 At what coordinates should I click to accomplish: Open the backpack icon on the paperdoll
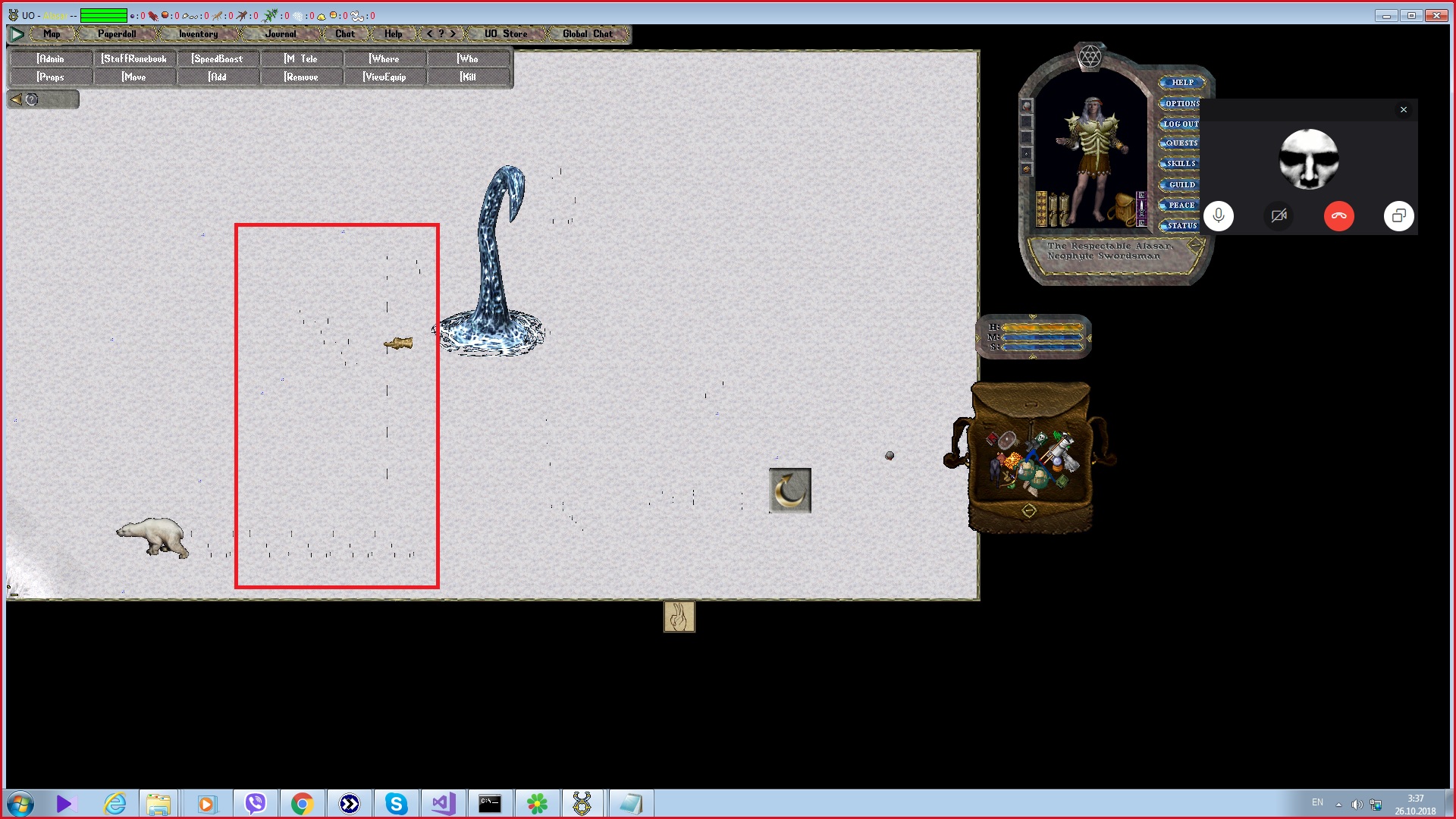click(x=1122, y=208)
